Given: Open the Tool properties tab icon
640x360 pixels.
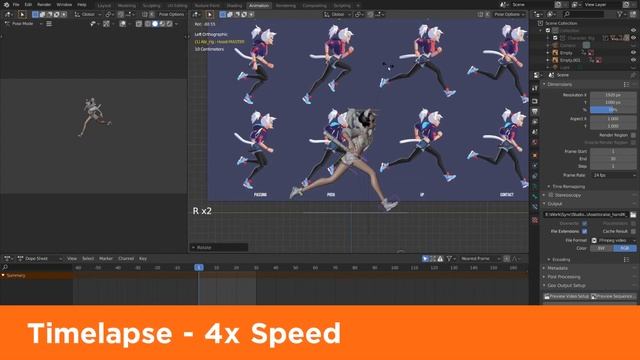Looking at the screenshot, I should pos(535,89).
